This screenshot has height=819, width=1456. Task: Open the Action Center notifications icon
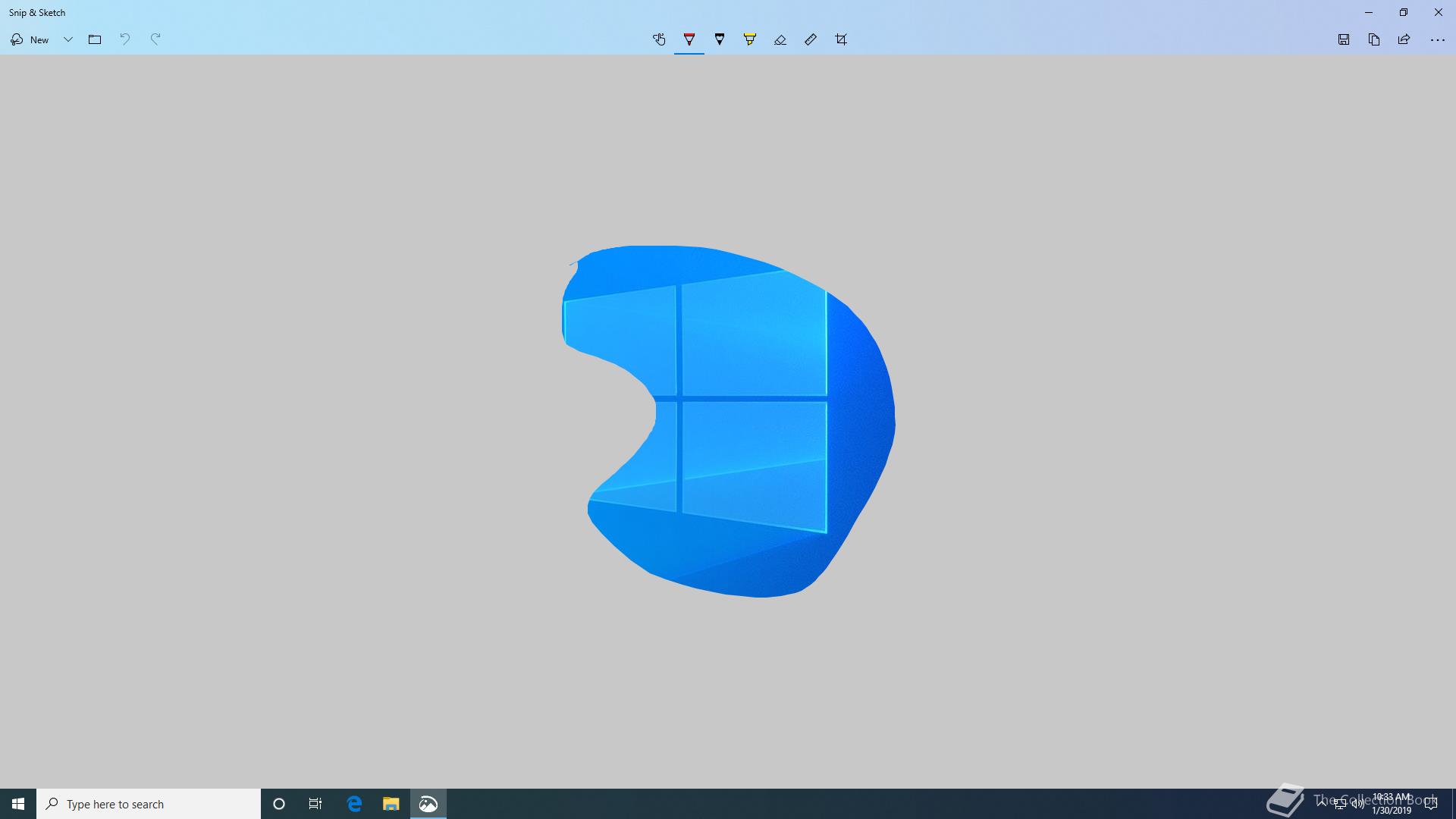(x=1431, y=804)
